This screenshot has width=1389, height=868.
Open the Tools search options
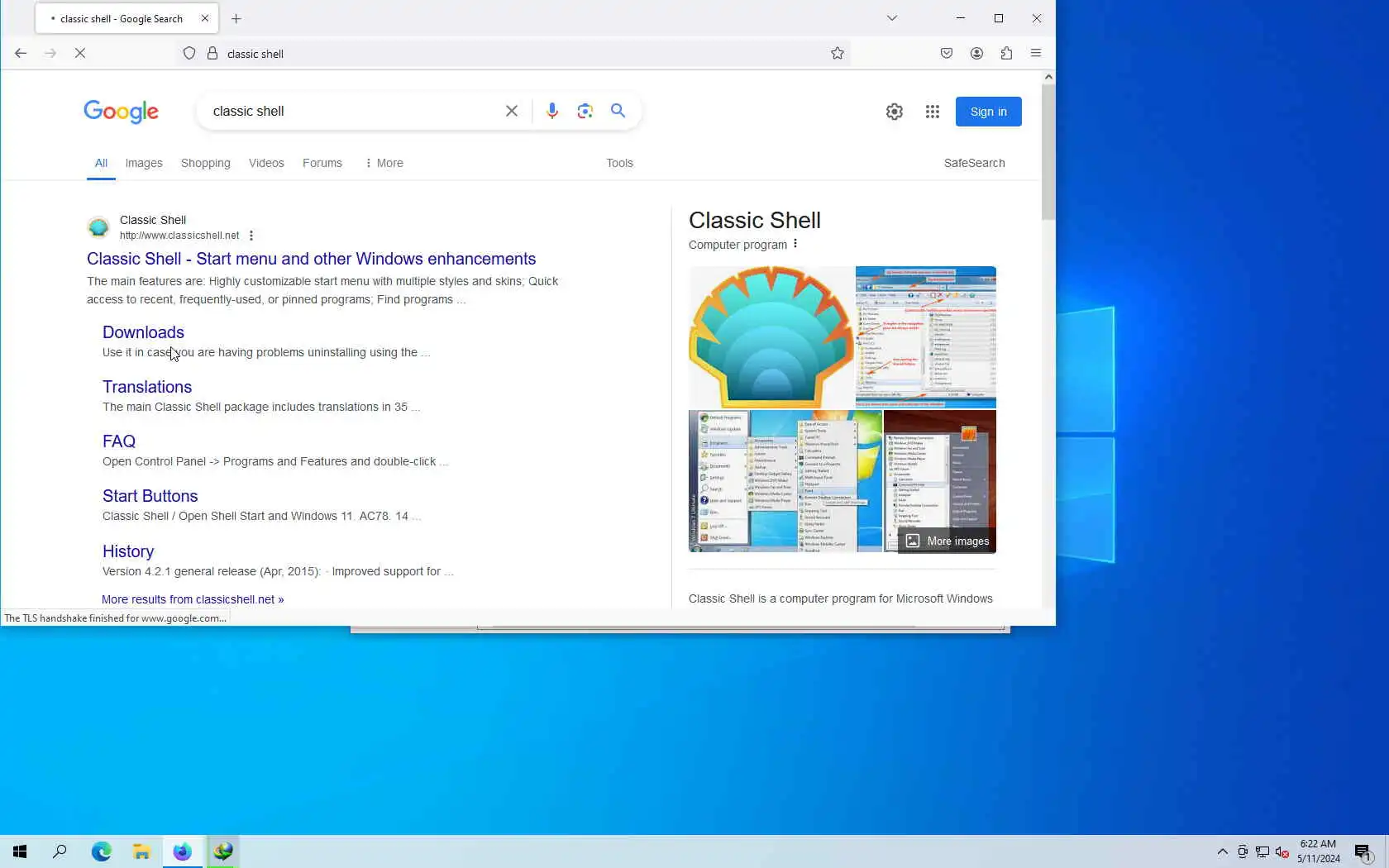(x=619, y=163)
